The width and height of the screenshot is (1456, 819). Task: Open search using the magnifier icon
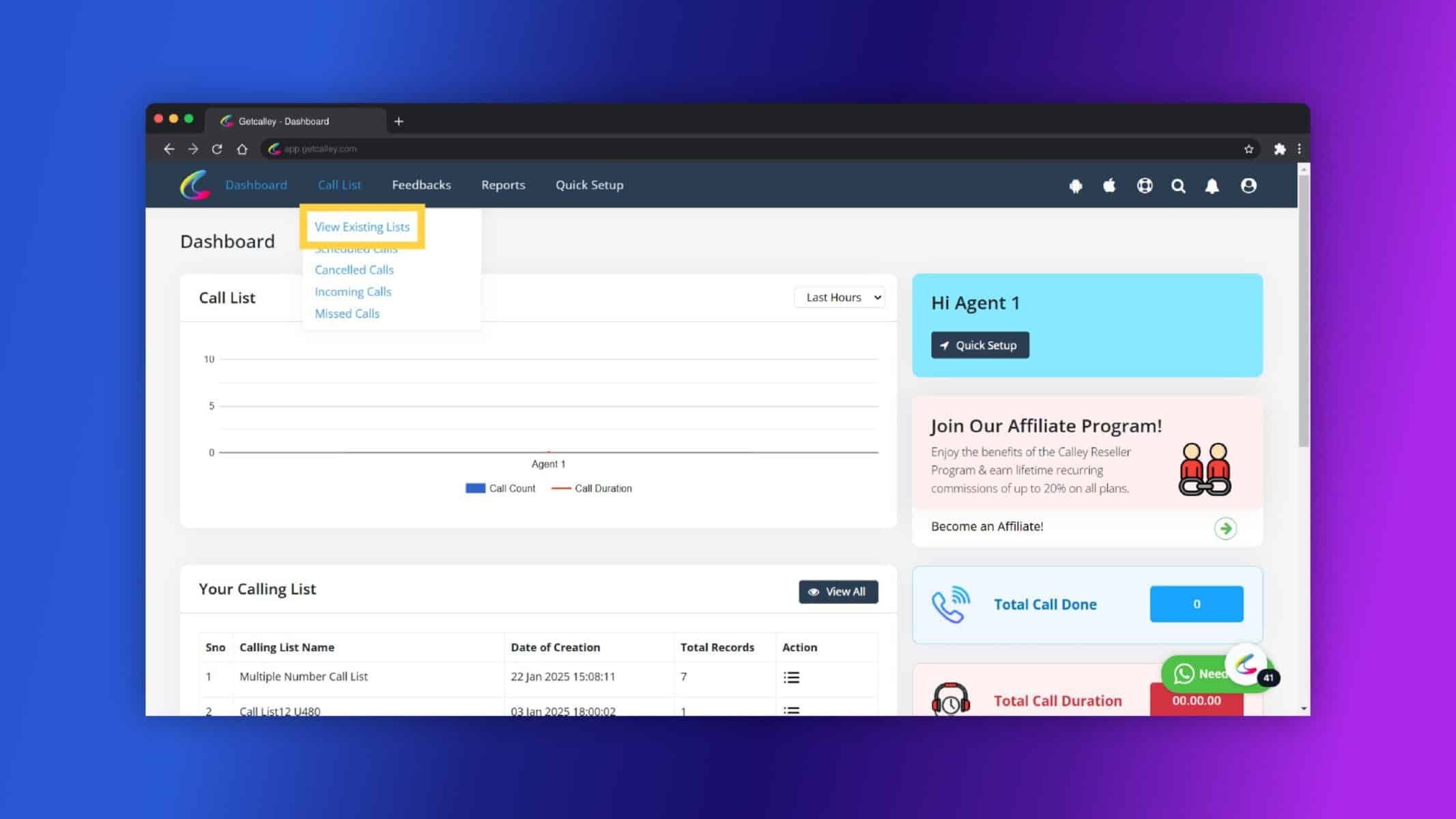click(1178, 186)
